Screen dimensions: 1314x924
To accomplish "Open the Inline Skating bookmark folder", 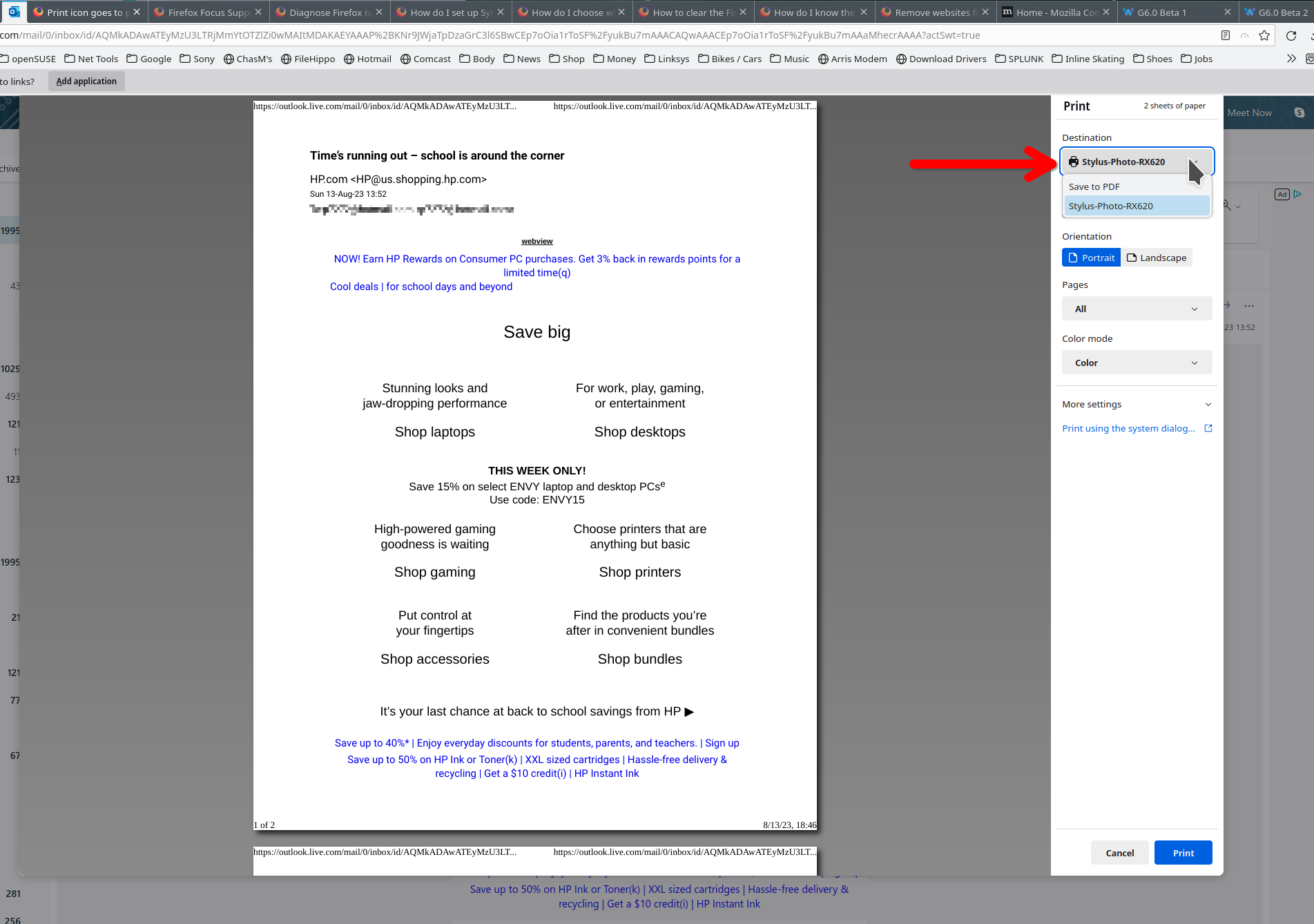I will tap(1088, 59).
